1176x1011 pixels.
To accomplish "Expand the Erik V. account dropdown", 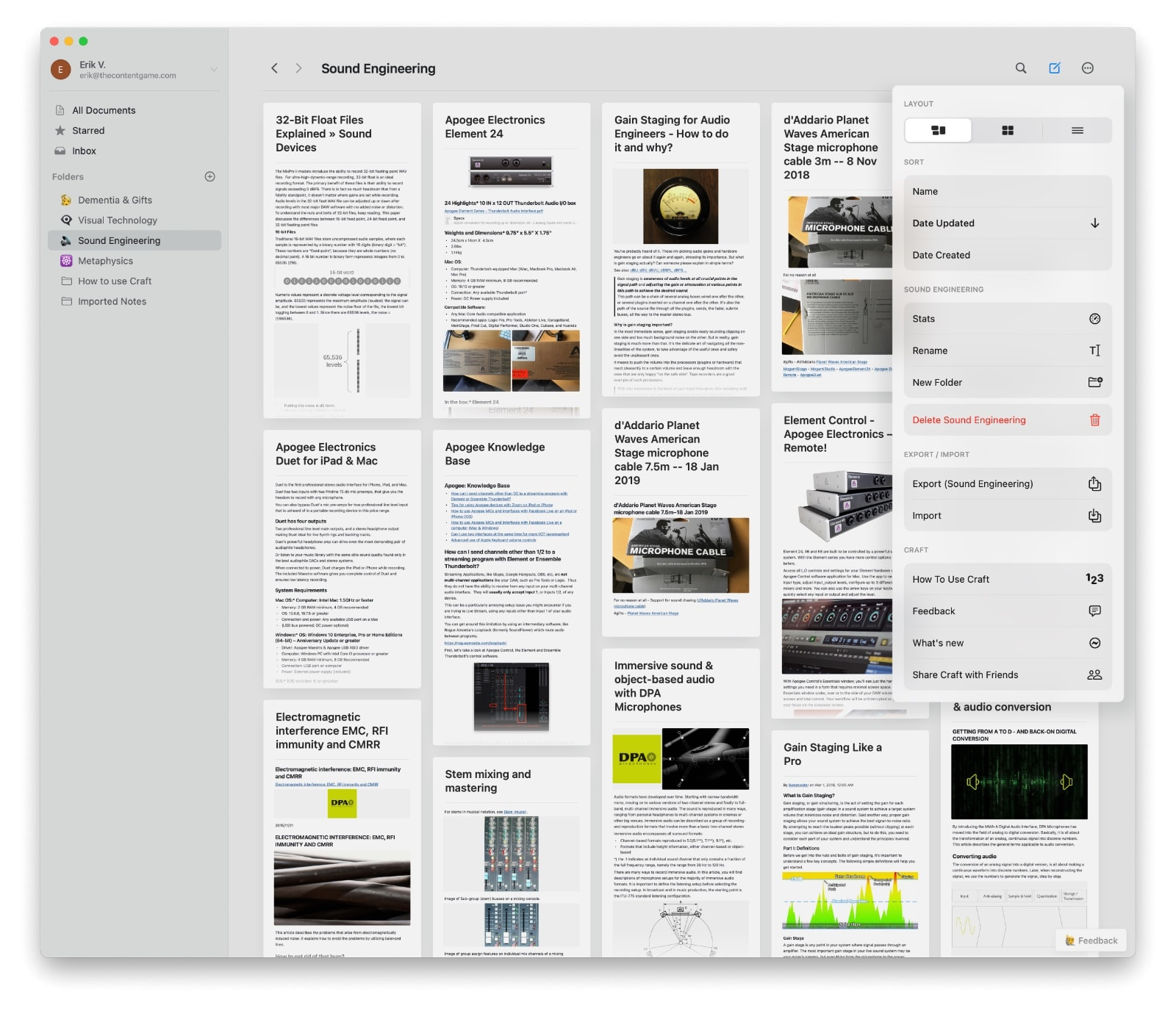I will (x=213, y=70).
